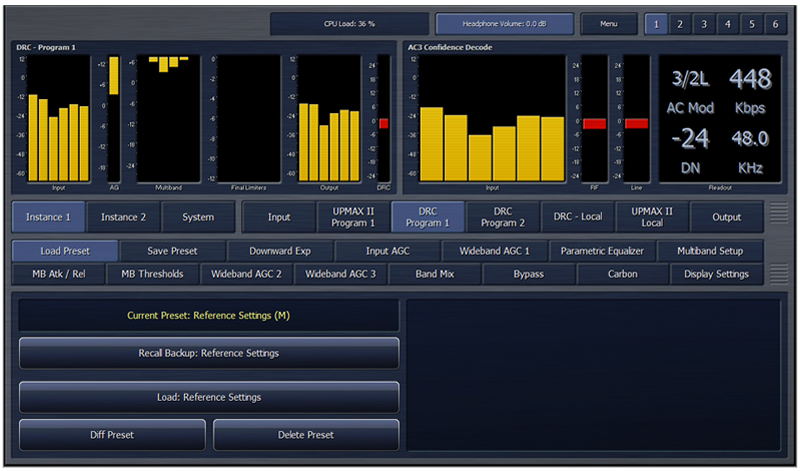Click Recall Backup: Reference Settings
The image size is (800, 471).
[x=209, y=353]
